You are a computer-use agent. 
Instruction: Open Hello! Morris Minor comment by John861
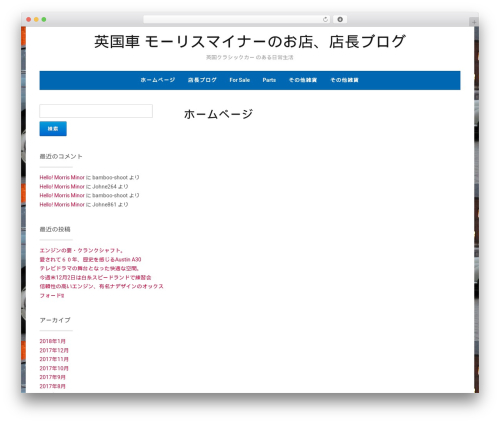click(x=62, y=204)
